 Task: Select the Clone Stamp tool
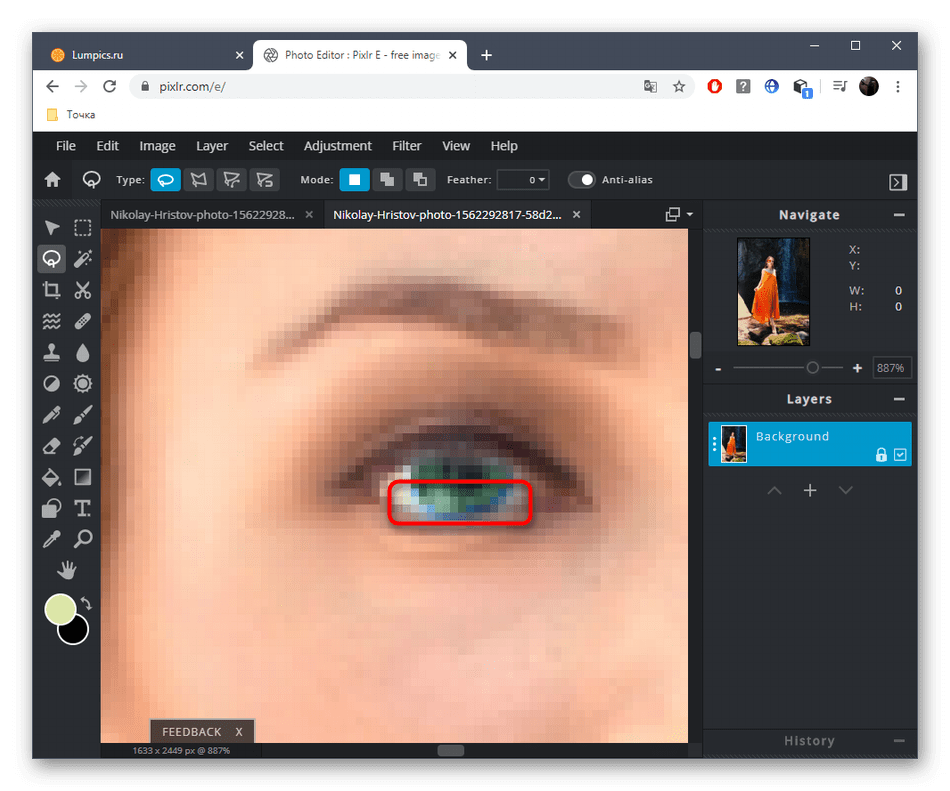(x=51, y=353)
